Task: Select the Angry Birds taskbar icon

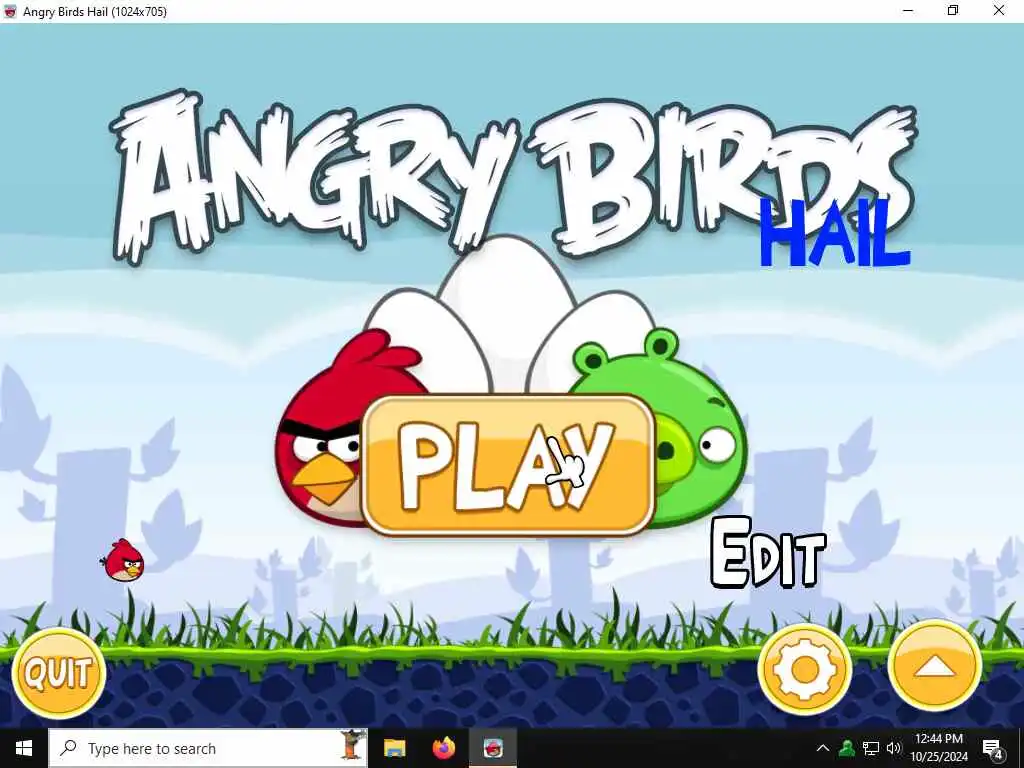Action: click(x=493, y=748)
